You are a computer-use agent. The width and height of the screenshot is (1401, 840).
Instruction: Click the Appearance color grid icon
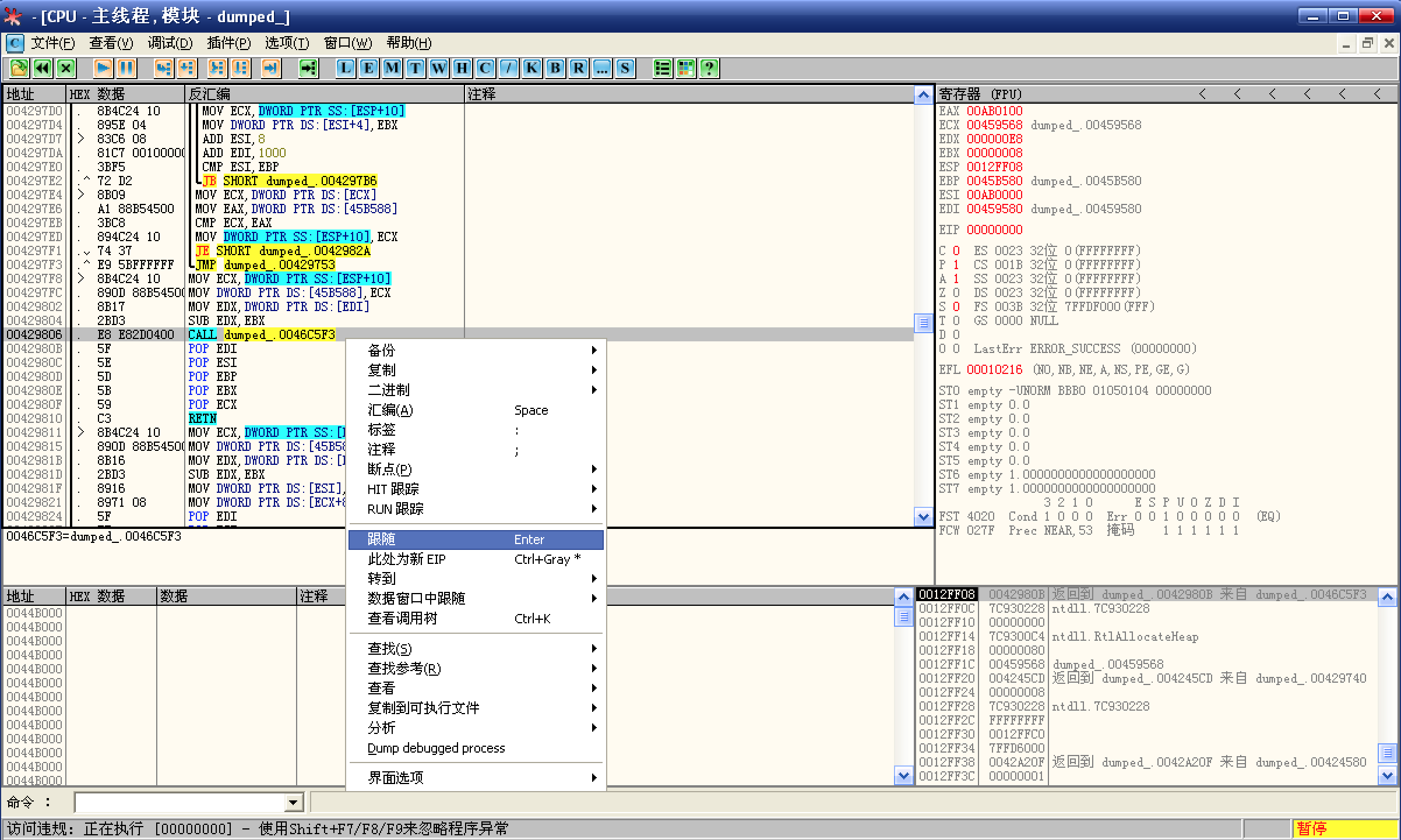coord(686,68)
